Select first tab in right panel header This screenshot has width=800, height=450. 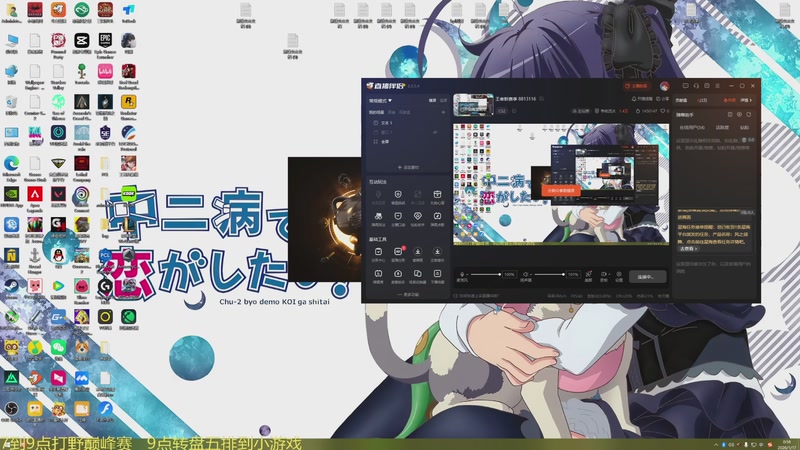(682, 101)
